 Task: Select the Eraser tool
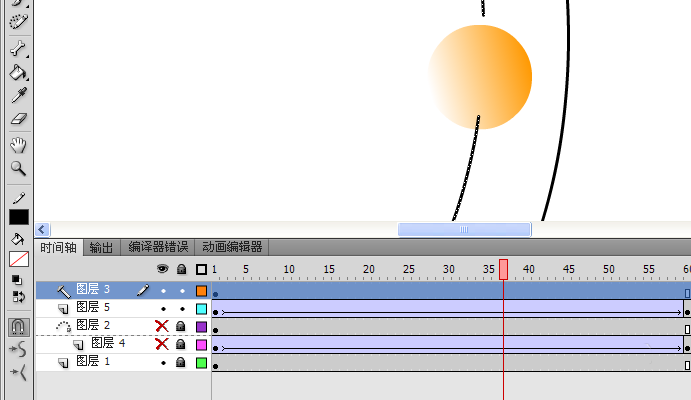19,119
